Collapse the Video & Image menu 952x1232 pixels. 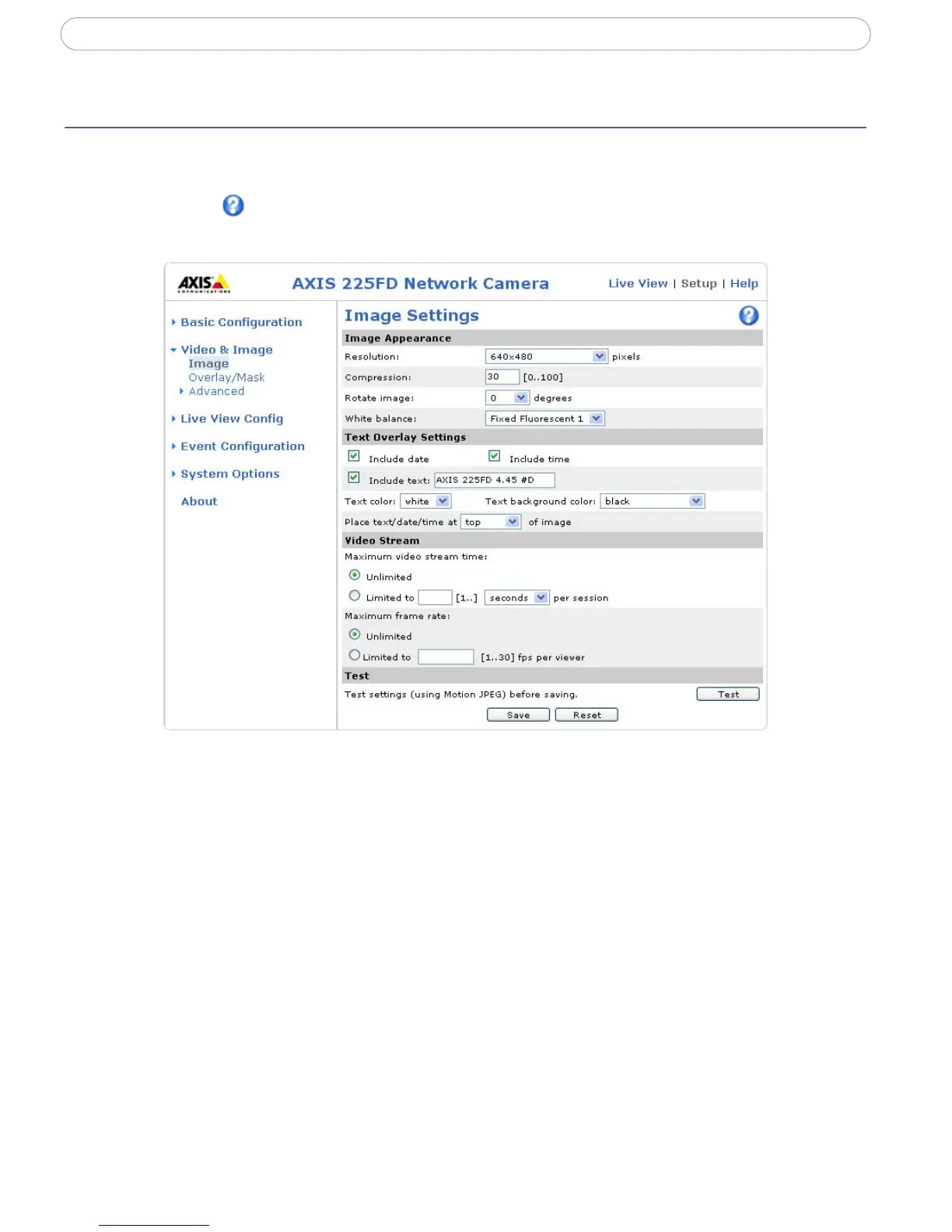tap(226, 350)
